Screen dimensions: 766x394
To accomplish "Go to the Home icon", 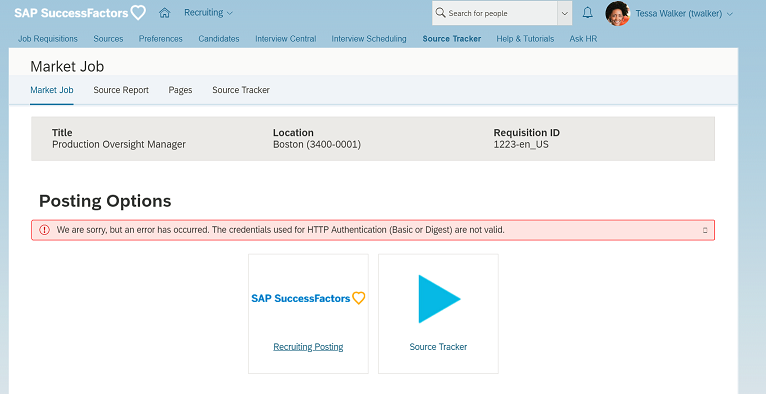I will click(165, 13).
